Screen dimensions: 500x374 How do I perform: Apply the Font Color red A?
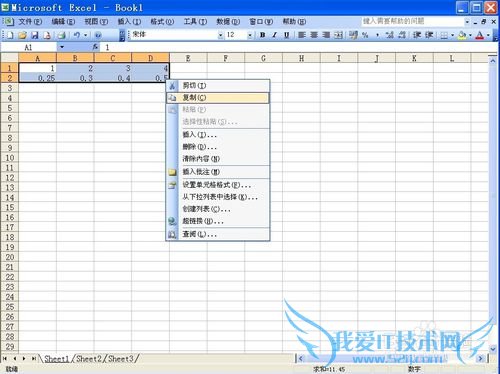tap(480, 35)
